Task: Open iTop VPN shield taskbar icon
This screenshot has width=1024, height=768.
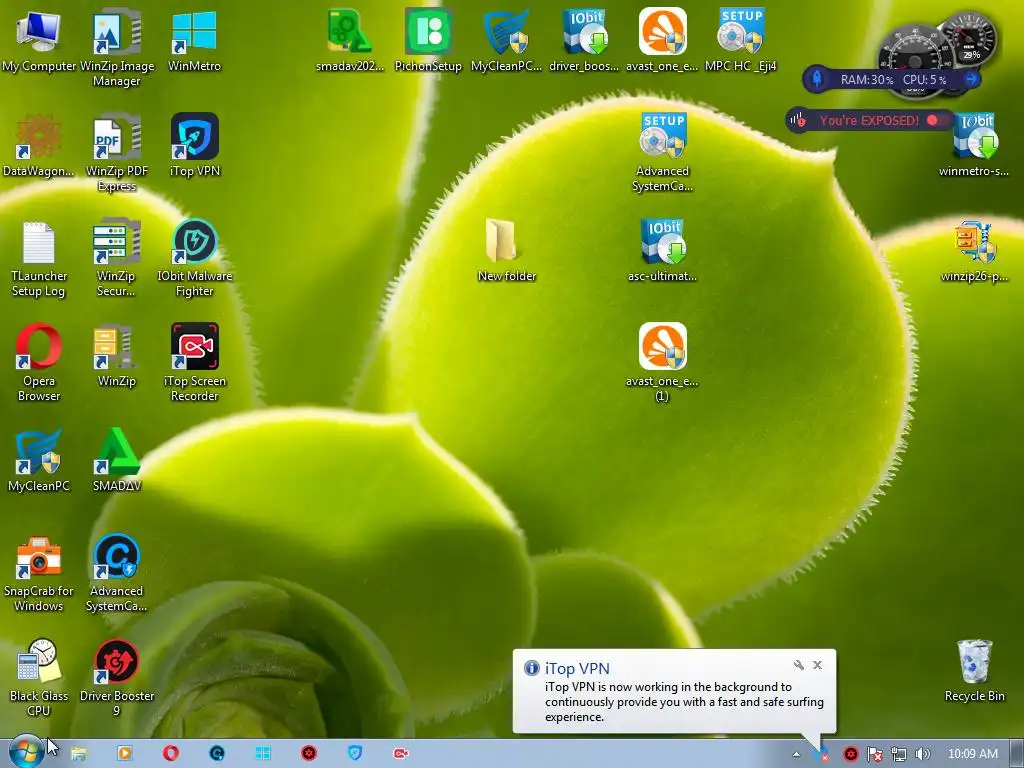Action: [355, 754]
